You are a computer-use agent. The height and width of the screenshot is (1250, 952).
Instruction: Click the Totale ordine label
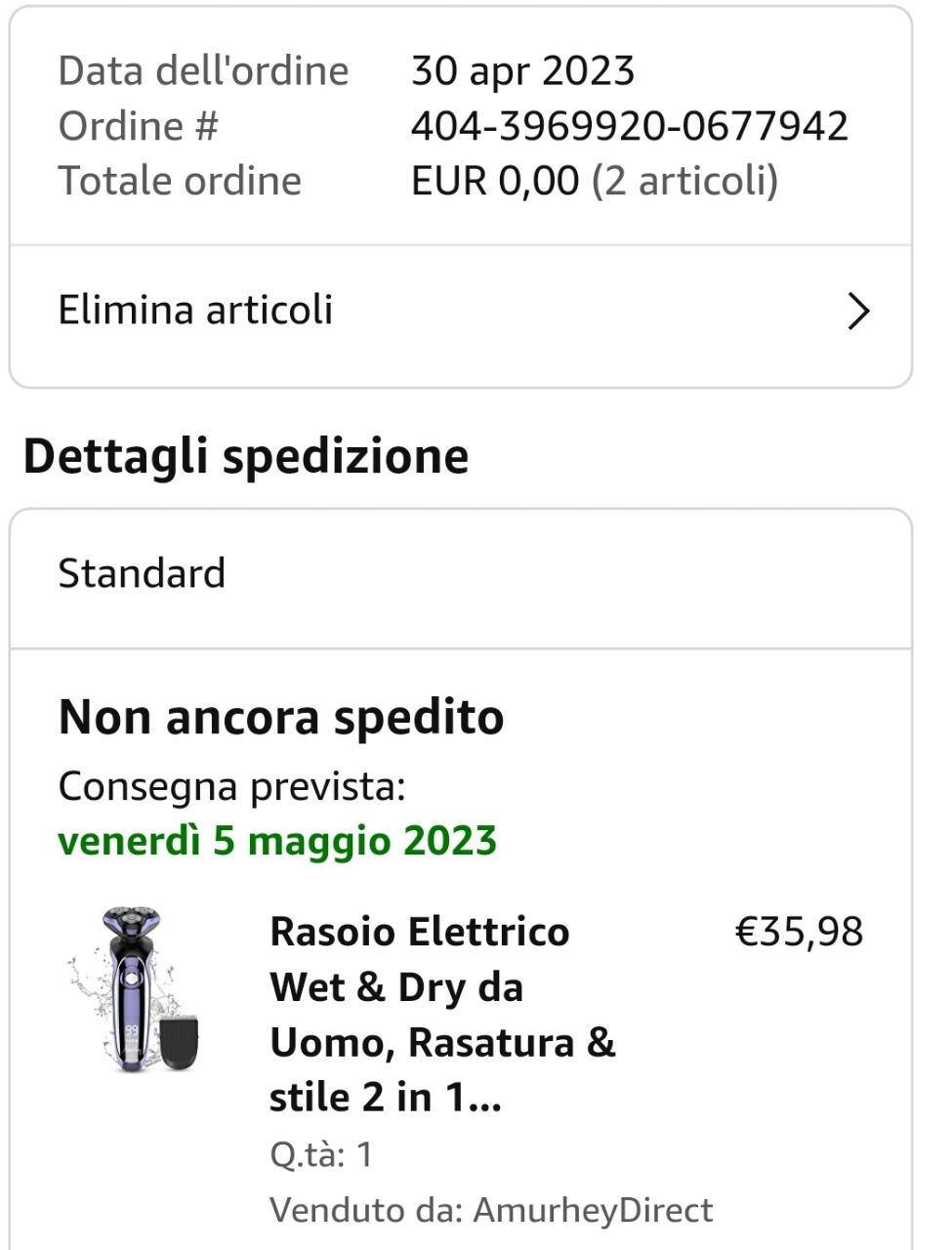[x=180, y=181]
